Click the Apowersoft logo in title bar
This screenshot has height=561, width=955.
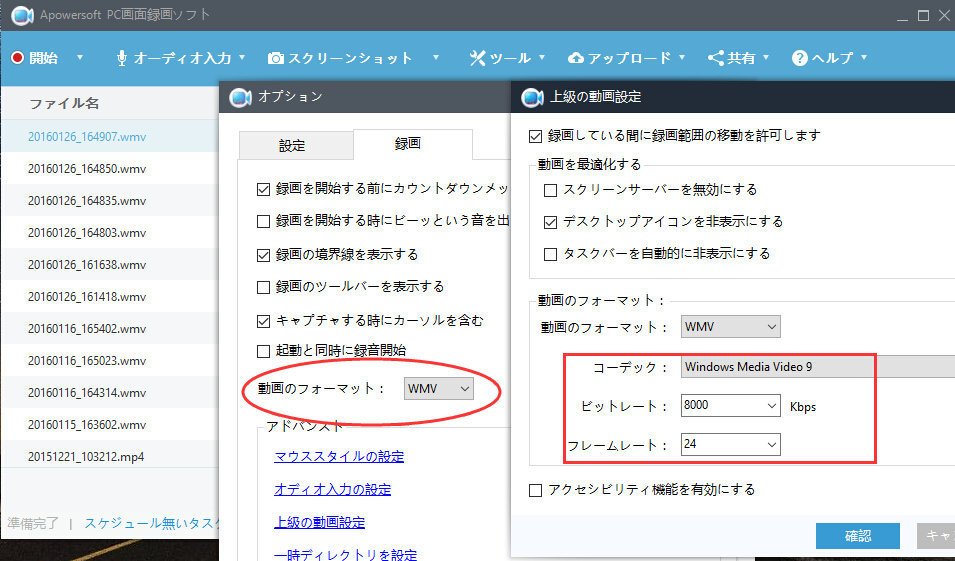(x=19, y=15)
